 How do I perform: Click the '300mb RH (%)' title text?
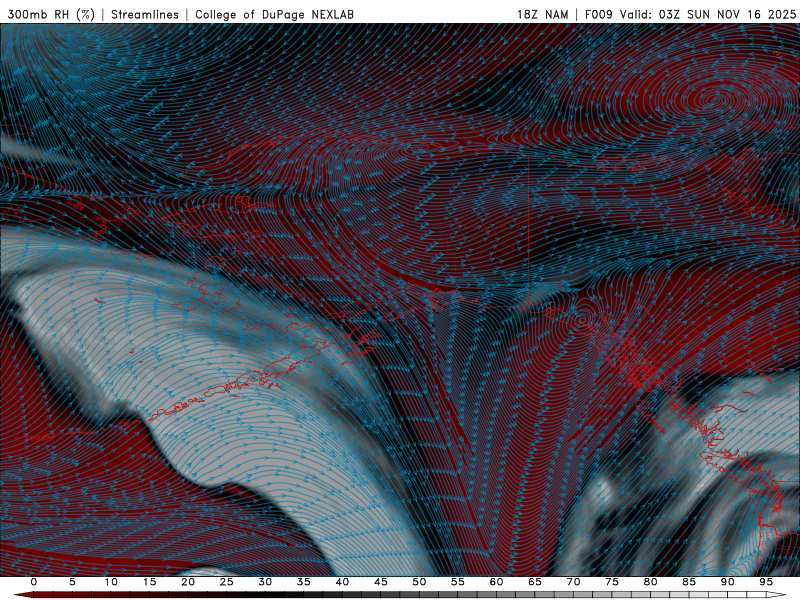[x=51, y=14]
